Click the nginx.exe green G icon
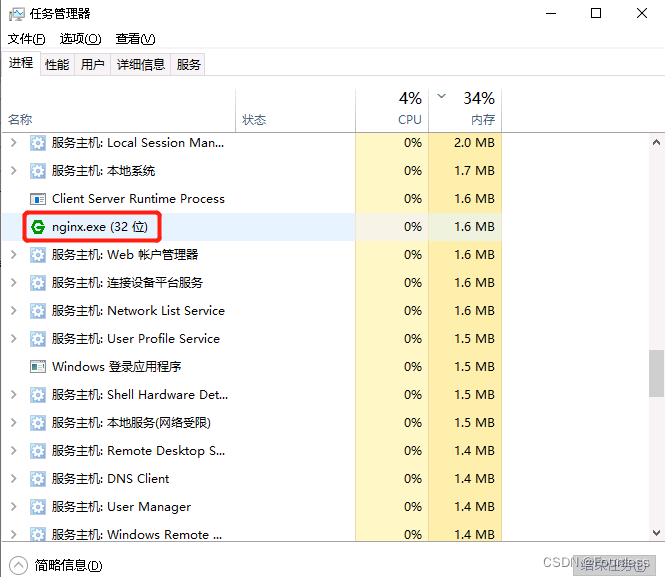The image size is (665, 577). [x=38, y=227]
